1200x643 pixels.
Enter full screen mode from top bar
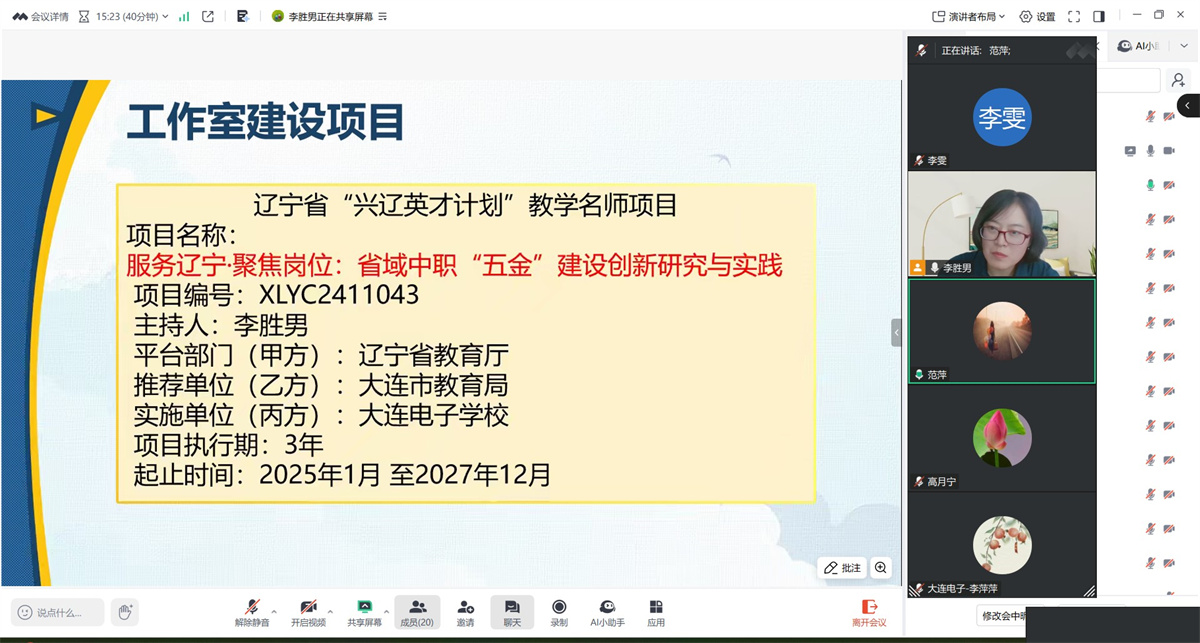tap(1074, 16)
